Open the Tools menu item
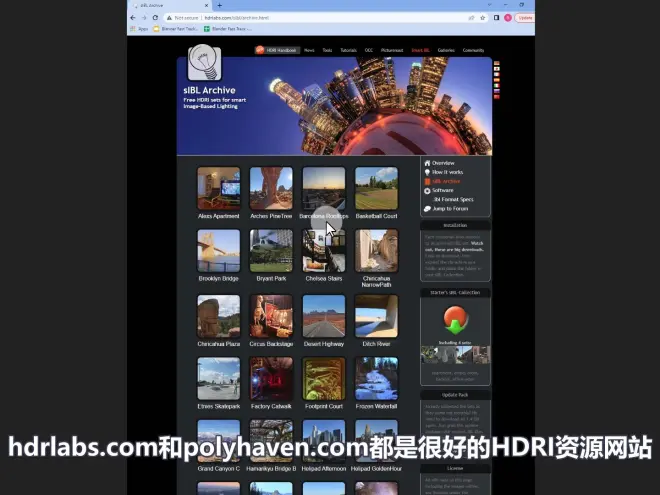The image size is (660, 495). point(327,50)
